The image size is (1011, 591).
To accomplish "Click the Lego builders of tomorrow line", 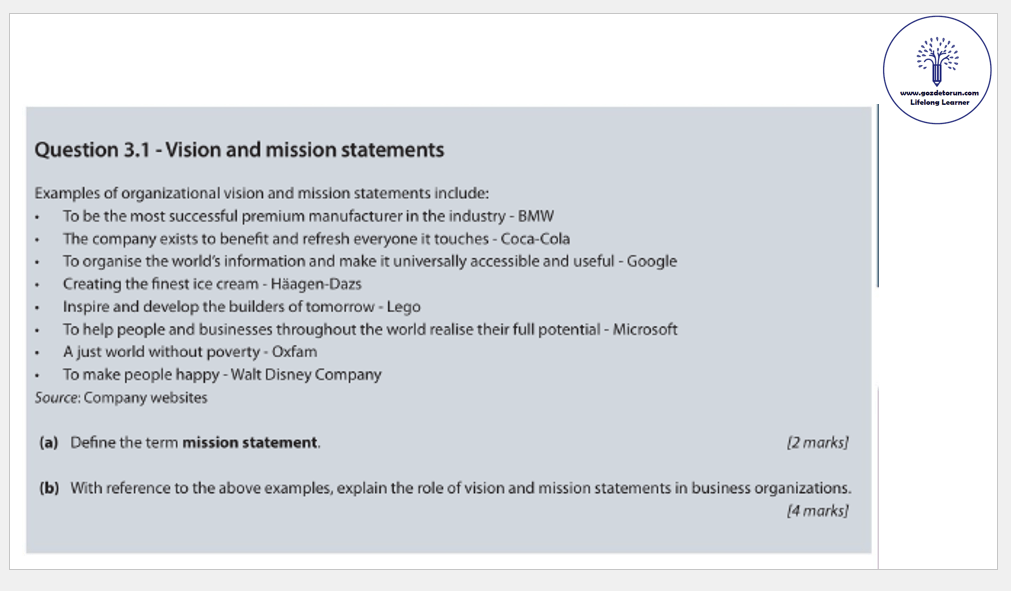I will pos(241,307).
